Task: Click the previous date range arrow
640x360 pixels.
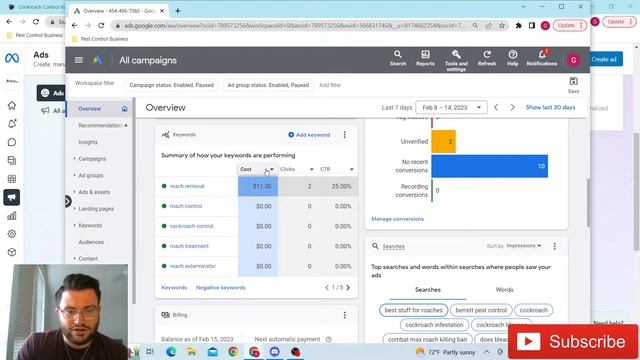Action: coord(496,107)
